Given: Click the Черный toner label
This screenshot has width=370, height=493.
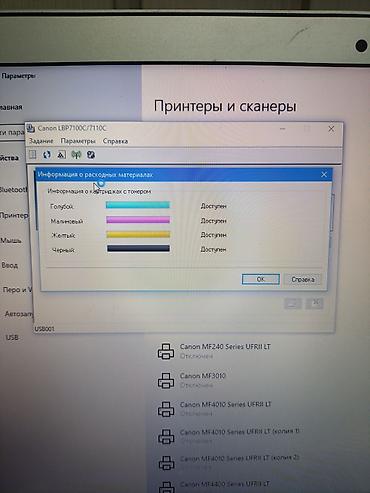Looking at the screenshot, I should tap(63, 250).
